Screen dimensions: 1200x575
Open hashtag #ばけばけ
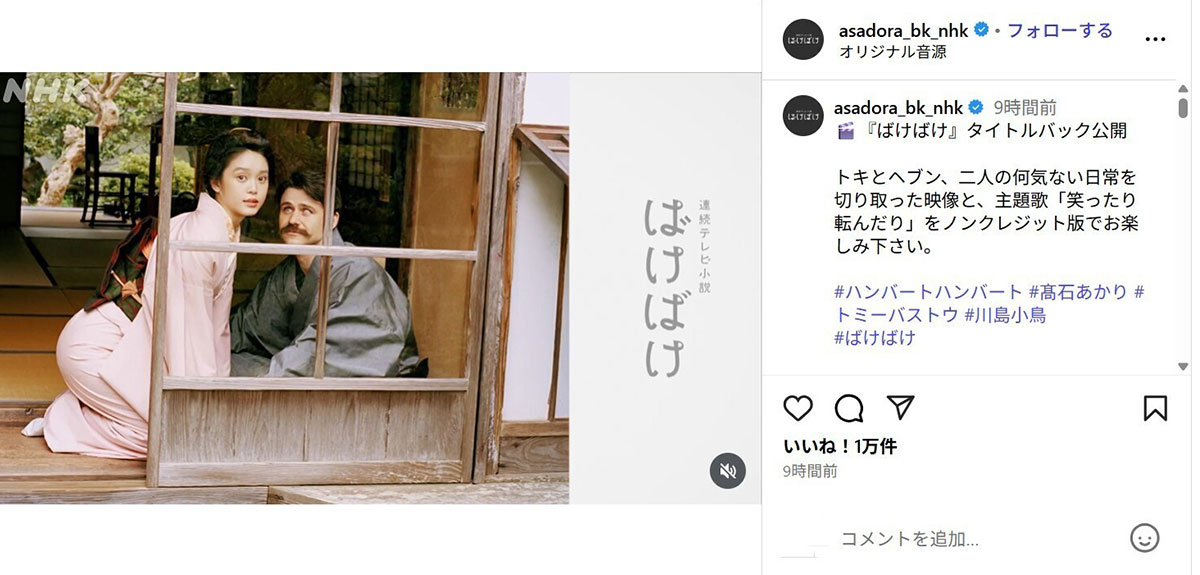click(875, 338)
